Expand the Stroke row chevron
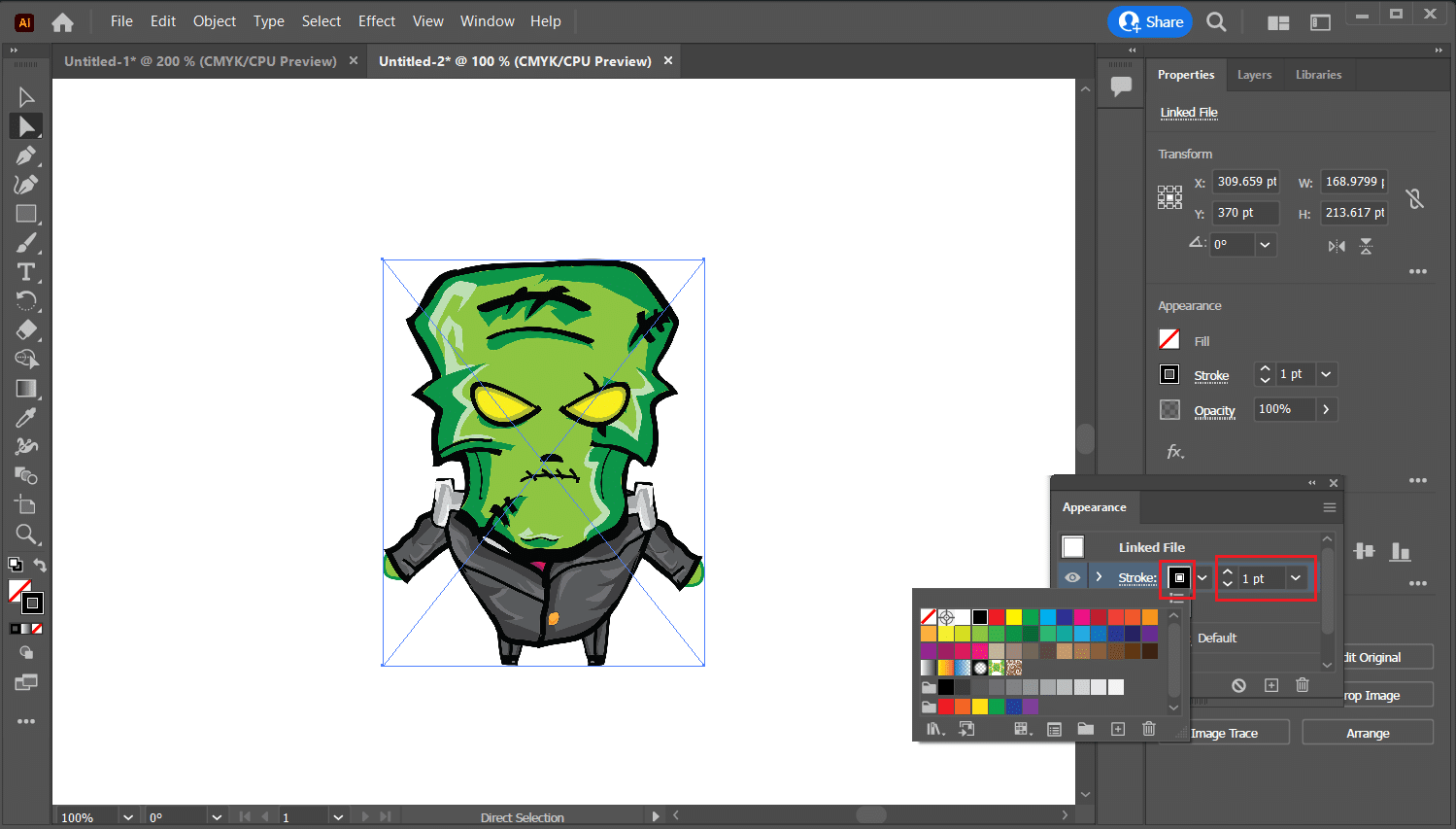 click(x=1099, y=577)
